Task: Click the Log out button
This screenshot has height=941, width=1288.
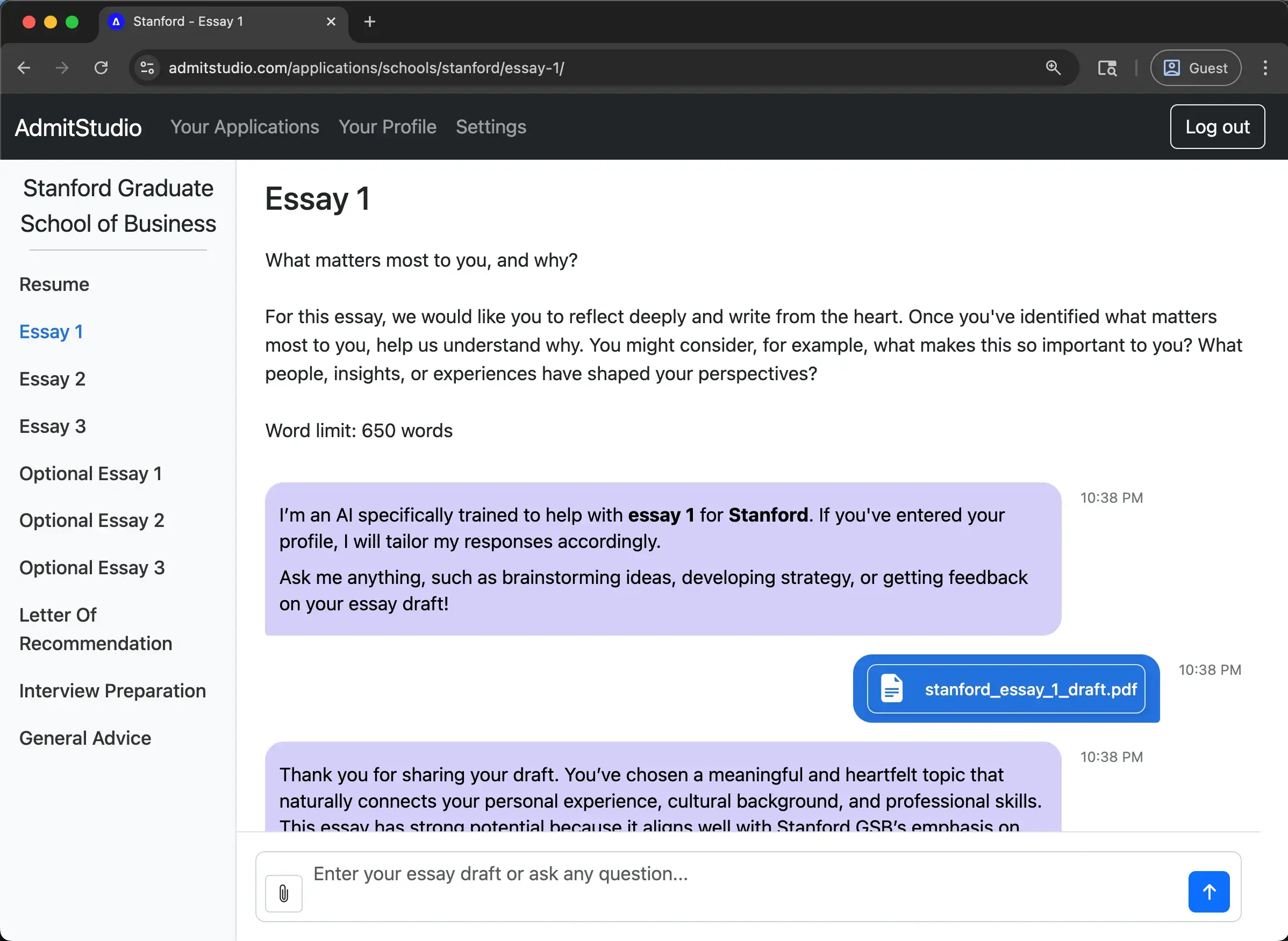Action: point(1217,126)
